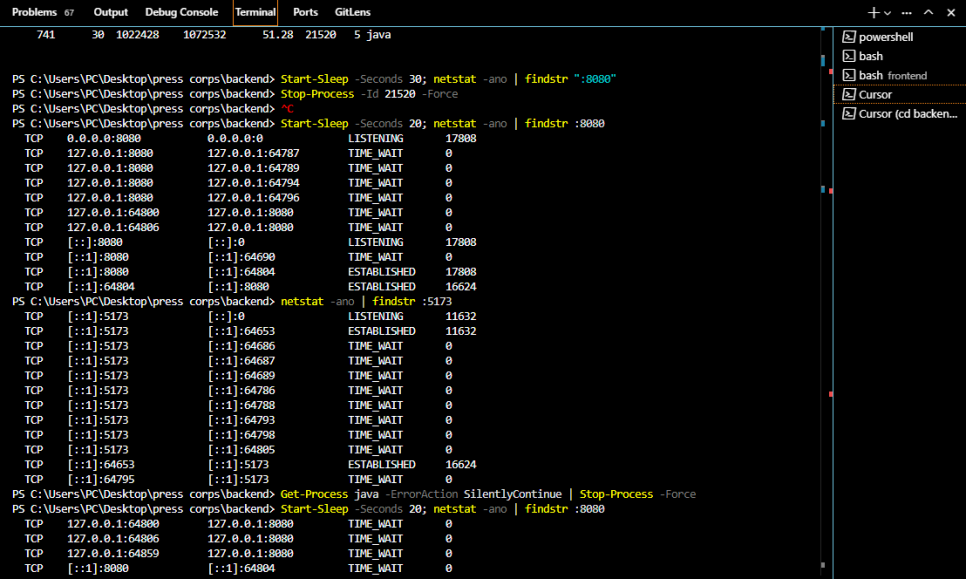Click the red ^C interrupt text

pyautogui.click(x=287, y=109)
